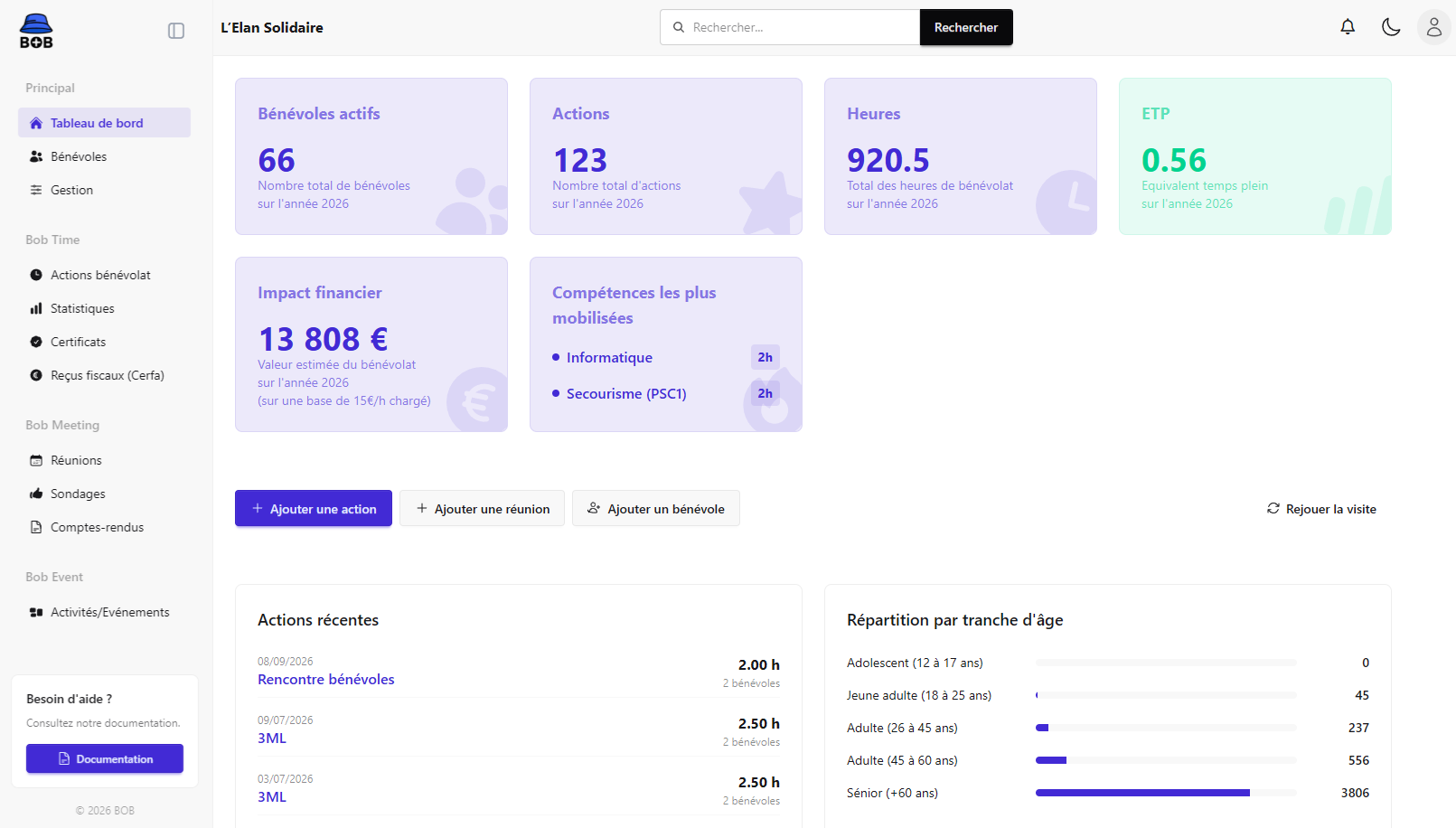Open Tableau de bord menu item

pyautogui.click(x=104, y=123)
